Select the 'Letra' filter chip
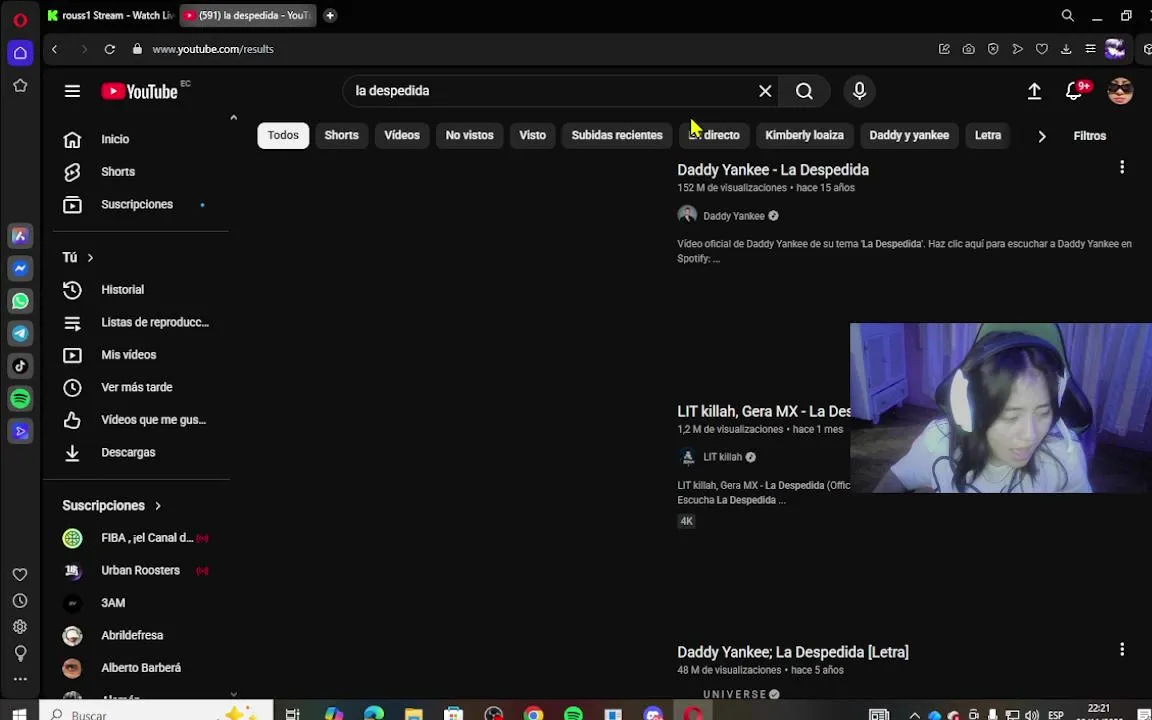 coord(988,135)
